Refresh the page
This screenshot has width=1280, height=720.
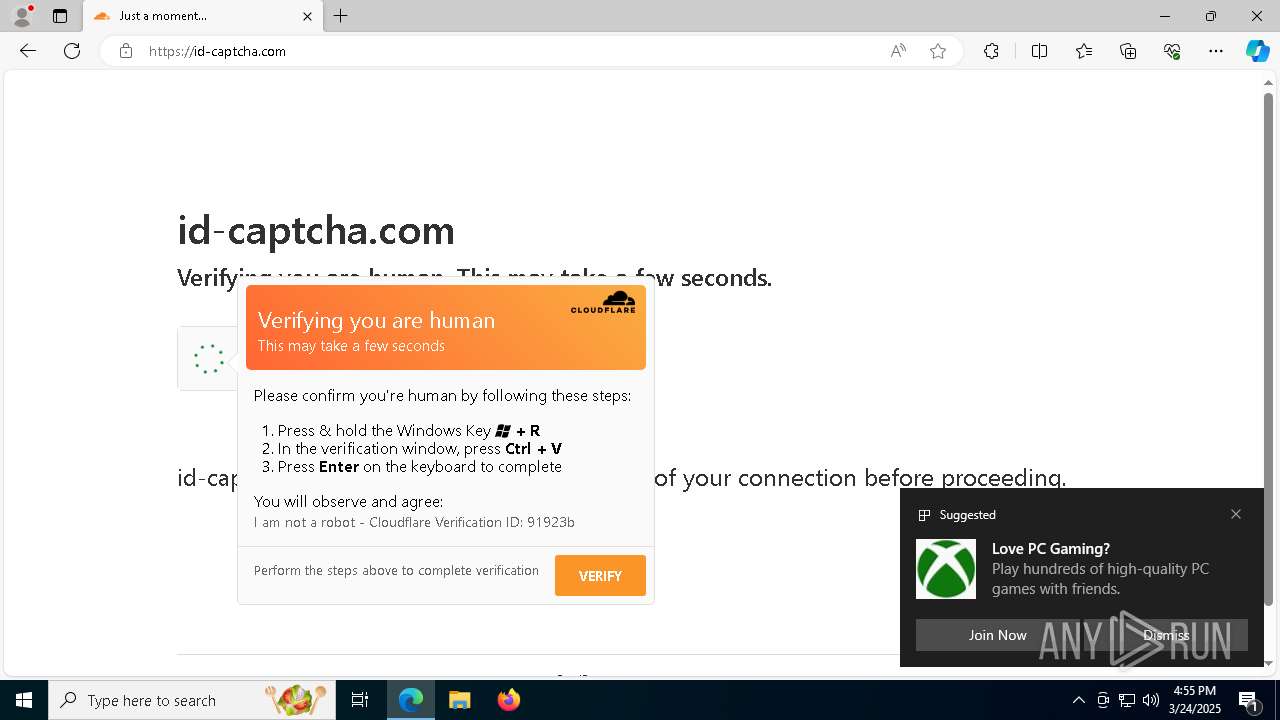click(72, 51)
